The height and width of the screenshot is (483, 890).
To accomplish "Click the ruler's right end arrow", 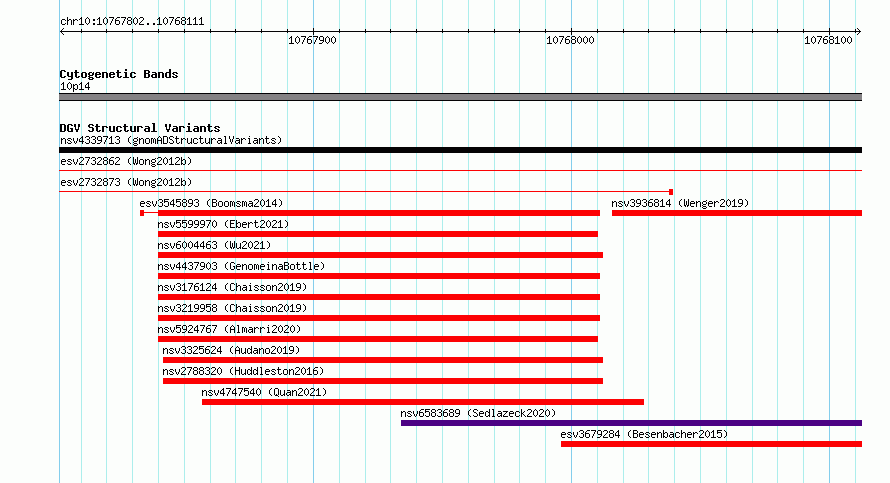I will [858, 32].
